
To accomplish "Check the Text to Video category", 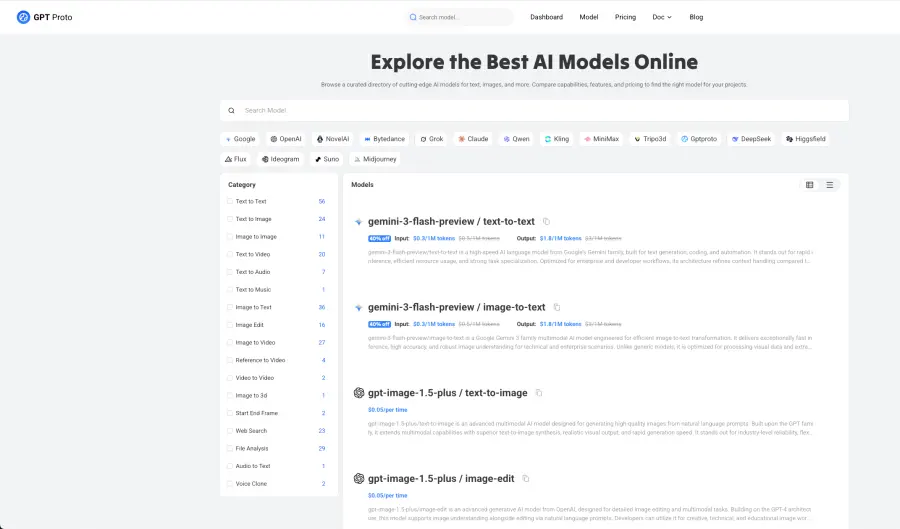I will tap(230, 254).
